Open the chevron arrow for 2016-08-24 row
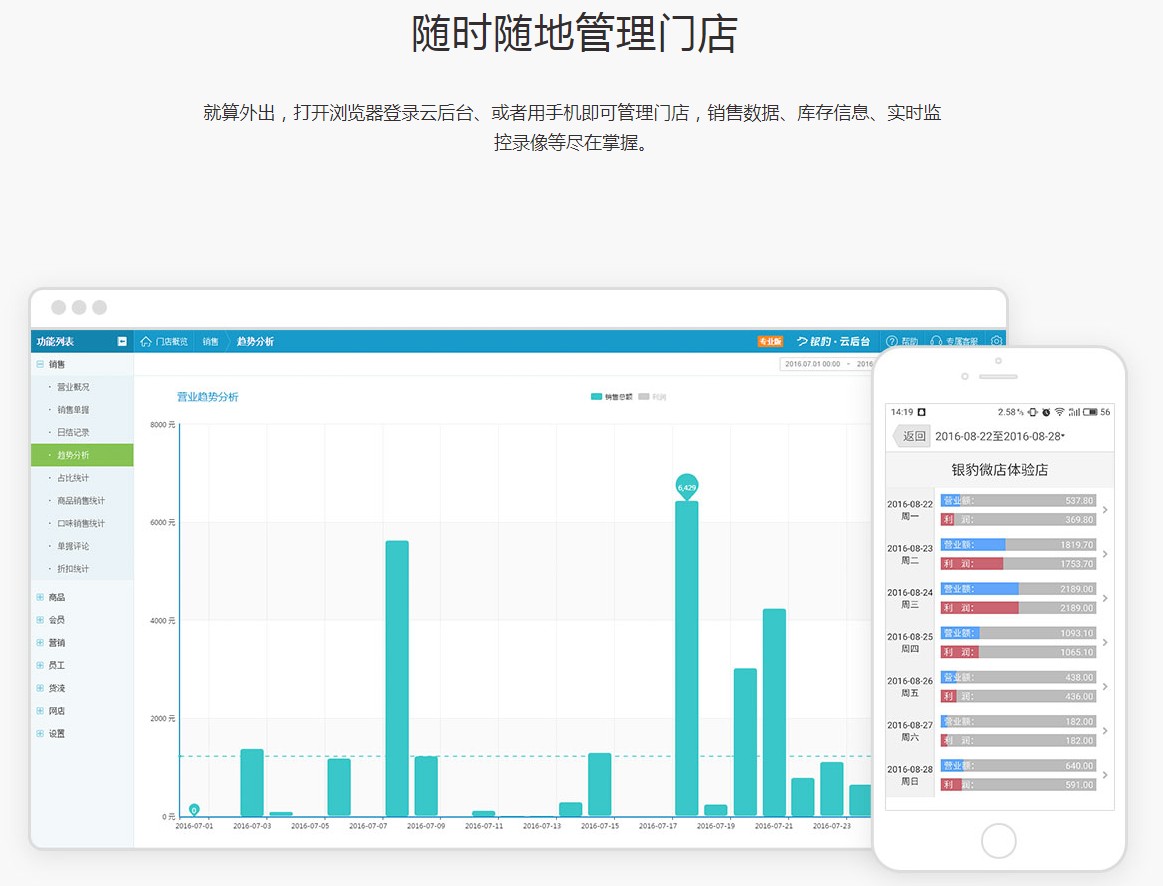Viewport: 1163px width, 886px height. 1105,598
